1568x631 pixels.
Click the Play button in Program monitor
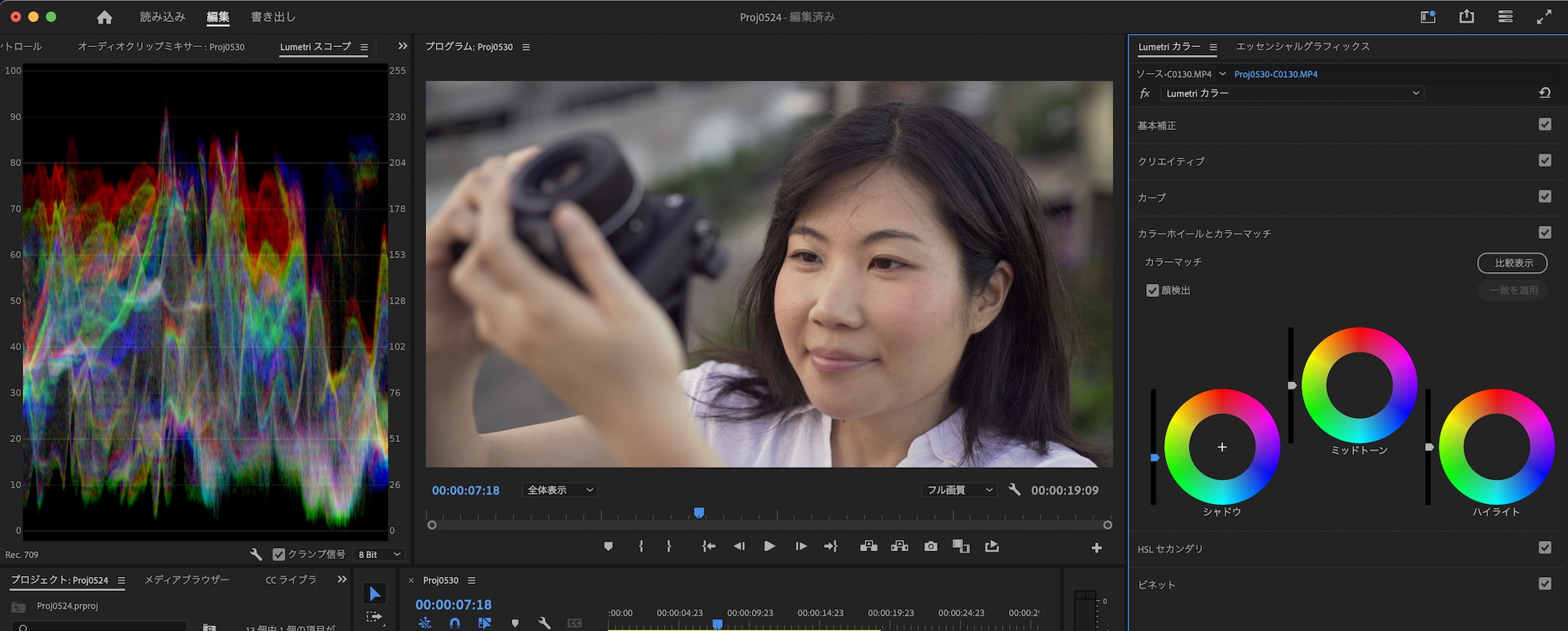pos(769,546)
